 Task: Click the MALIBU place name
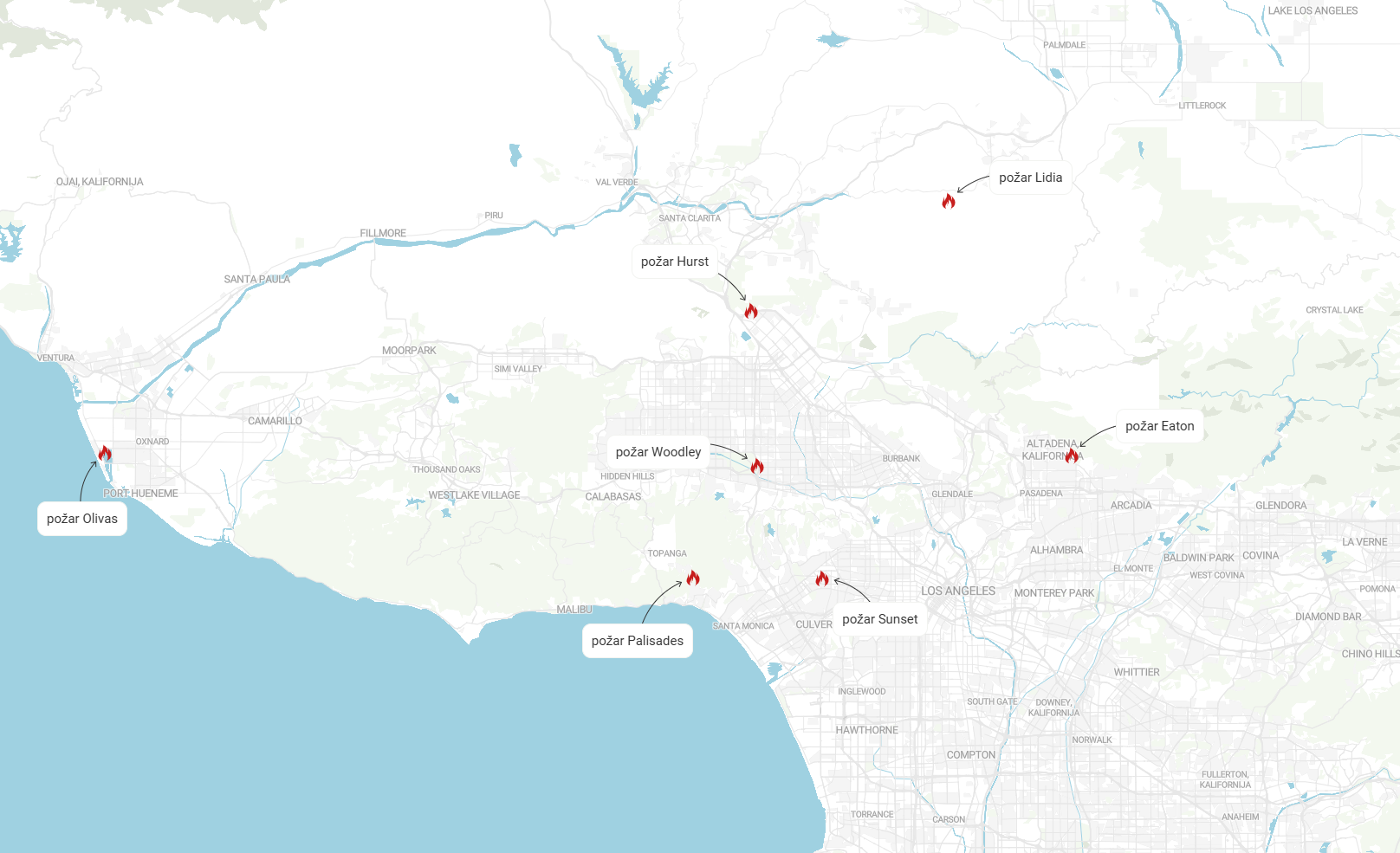coord(574,610)
